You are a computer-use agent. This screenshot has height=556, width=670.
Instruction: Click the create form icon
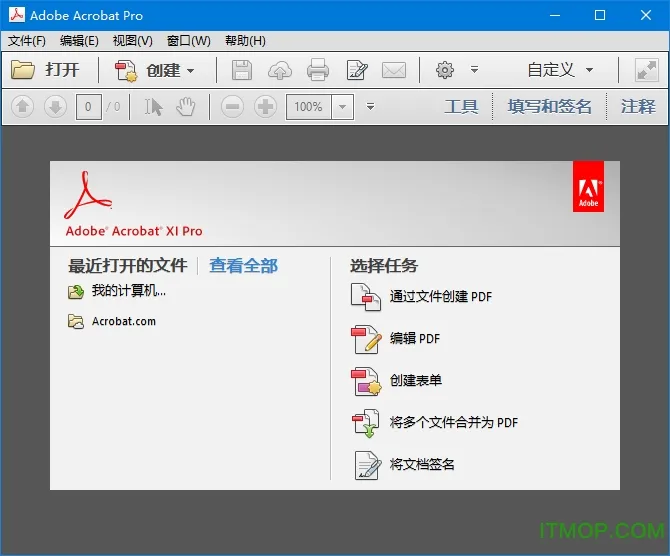coord(366,381)
